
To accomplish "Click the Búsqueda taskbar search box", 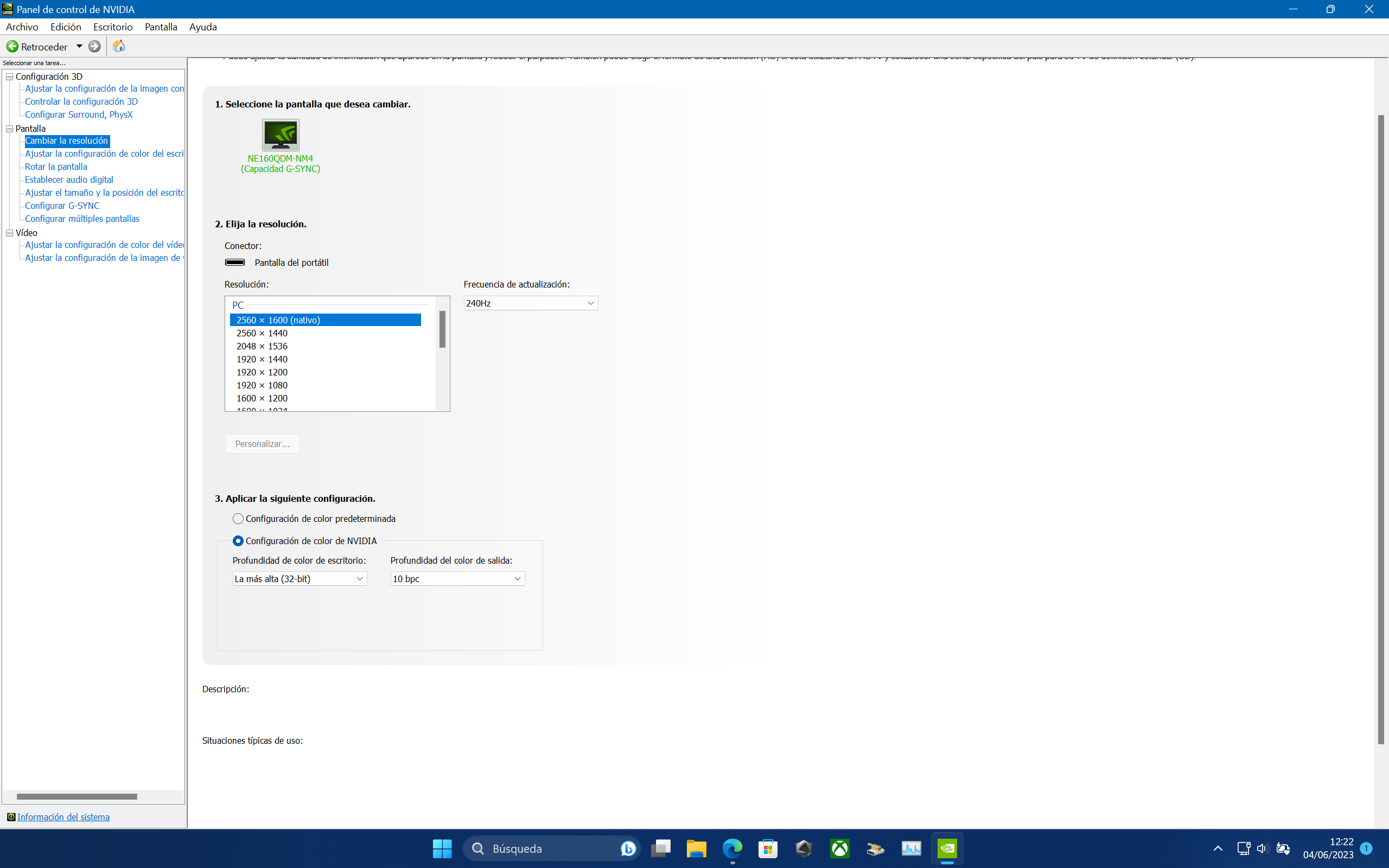I will [x=551, y=848].
